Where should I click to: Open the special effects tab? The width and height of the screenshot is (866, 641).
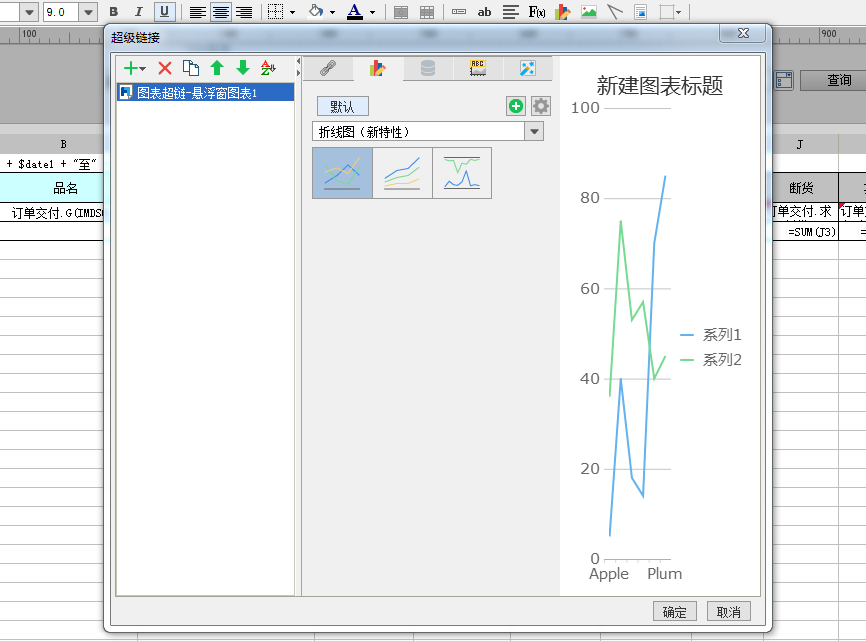527,68
